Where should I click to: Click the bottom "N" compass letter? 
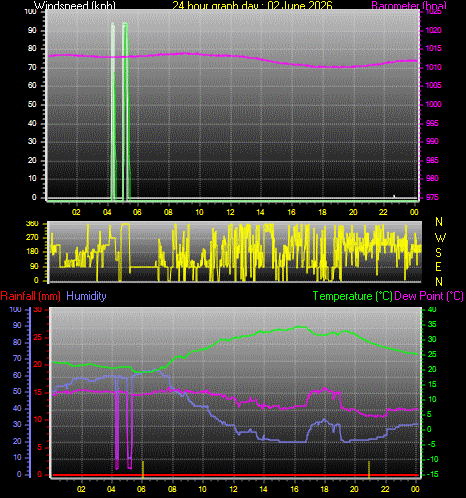pos(439,282)
